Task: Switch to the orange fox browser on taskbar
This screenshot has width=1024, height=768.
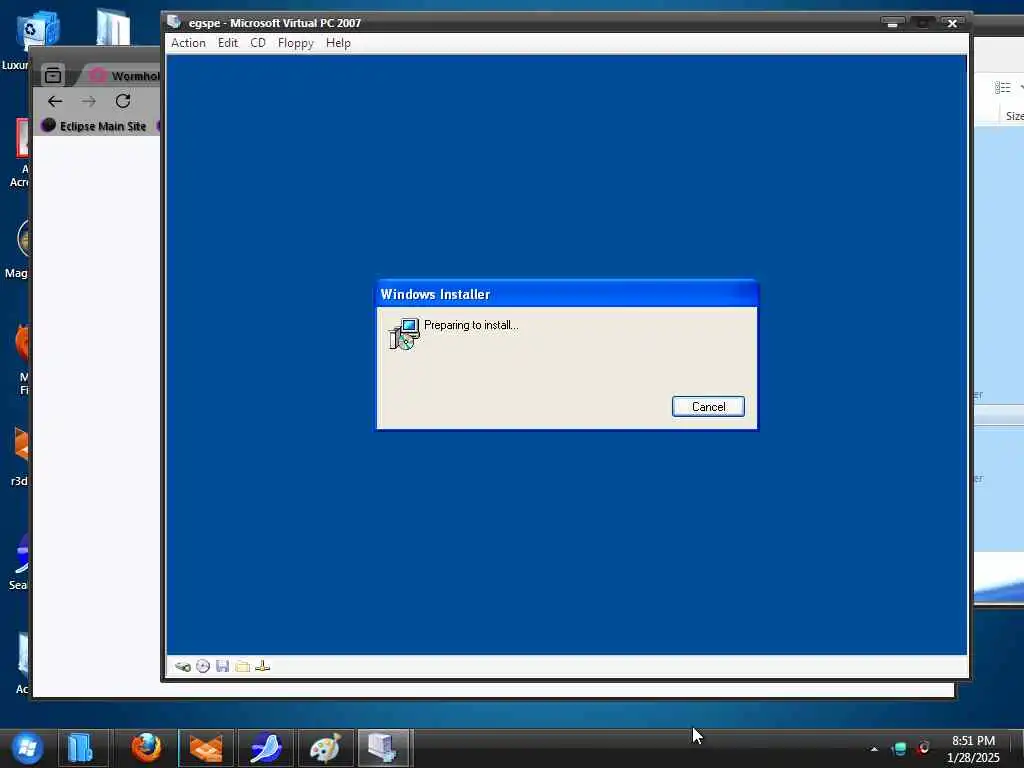Action: click(x=206, y=748)
